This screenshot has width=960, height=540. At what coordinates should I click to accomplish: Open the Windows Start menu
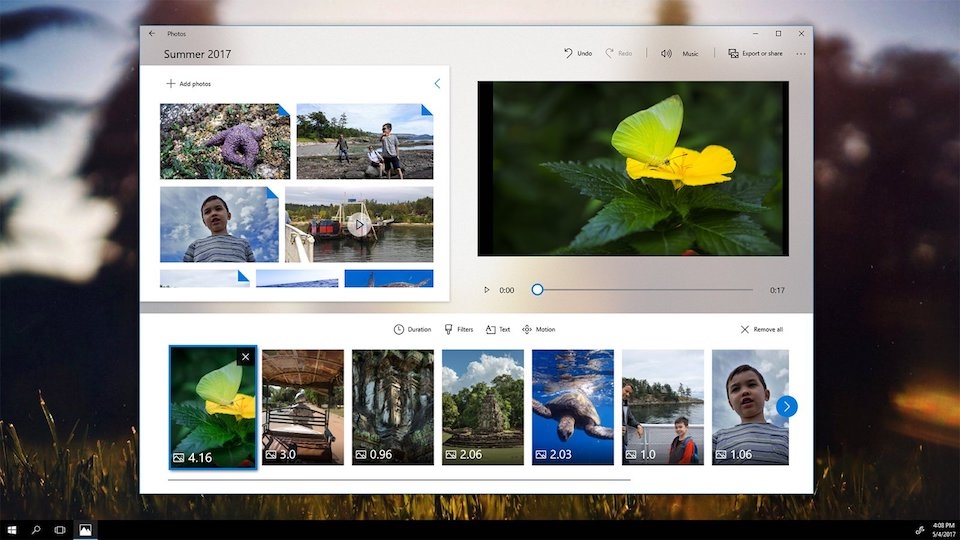(x=12, y=529)
